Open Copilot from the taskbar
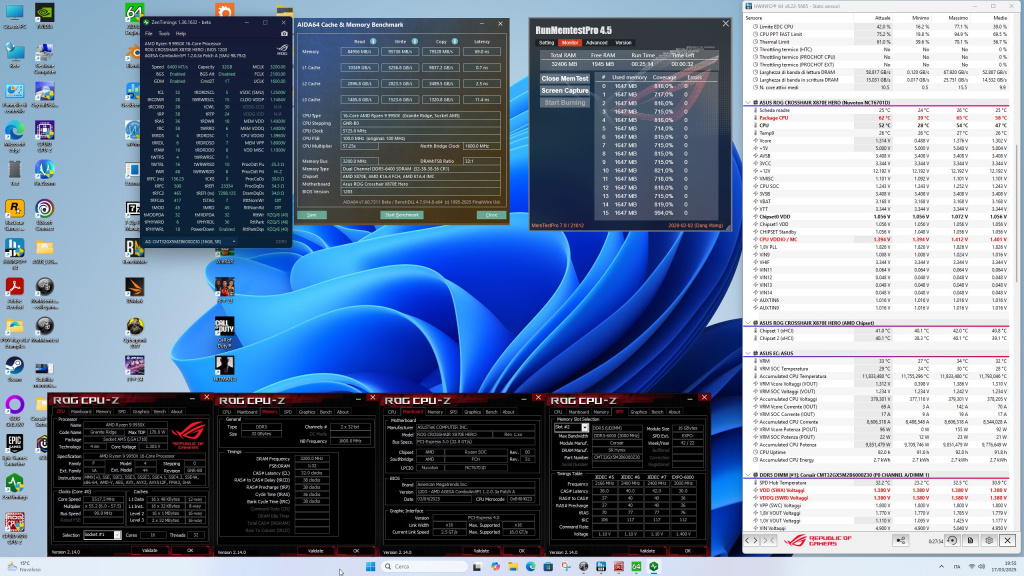The width and height of the screenshot is (1024, 576). pos(495,566)
